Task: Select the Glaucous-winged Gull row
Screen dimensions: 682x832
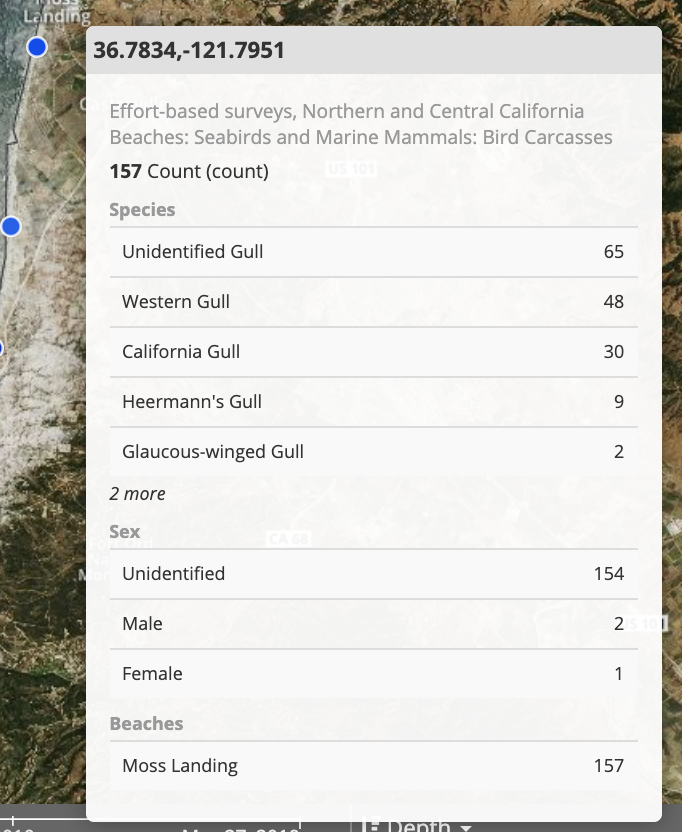Action: tap(374, 452)
